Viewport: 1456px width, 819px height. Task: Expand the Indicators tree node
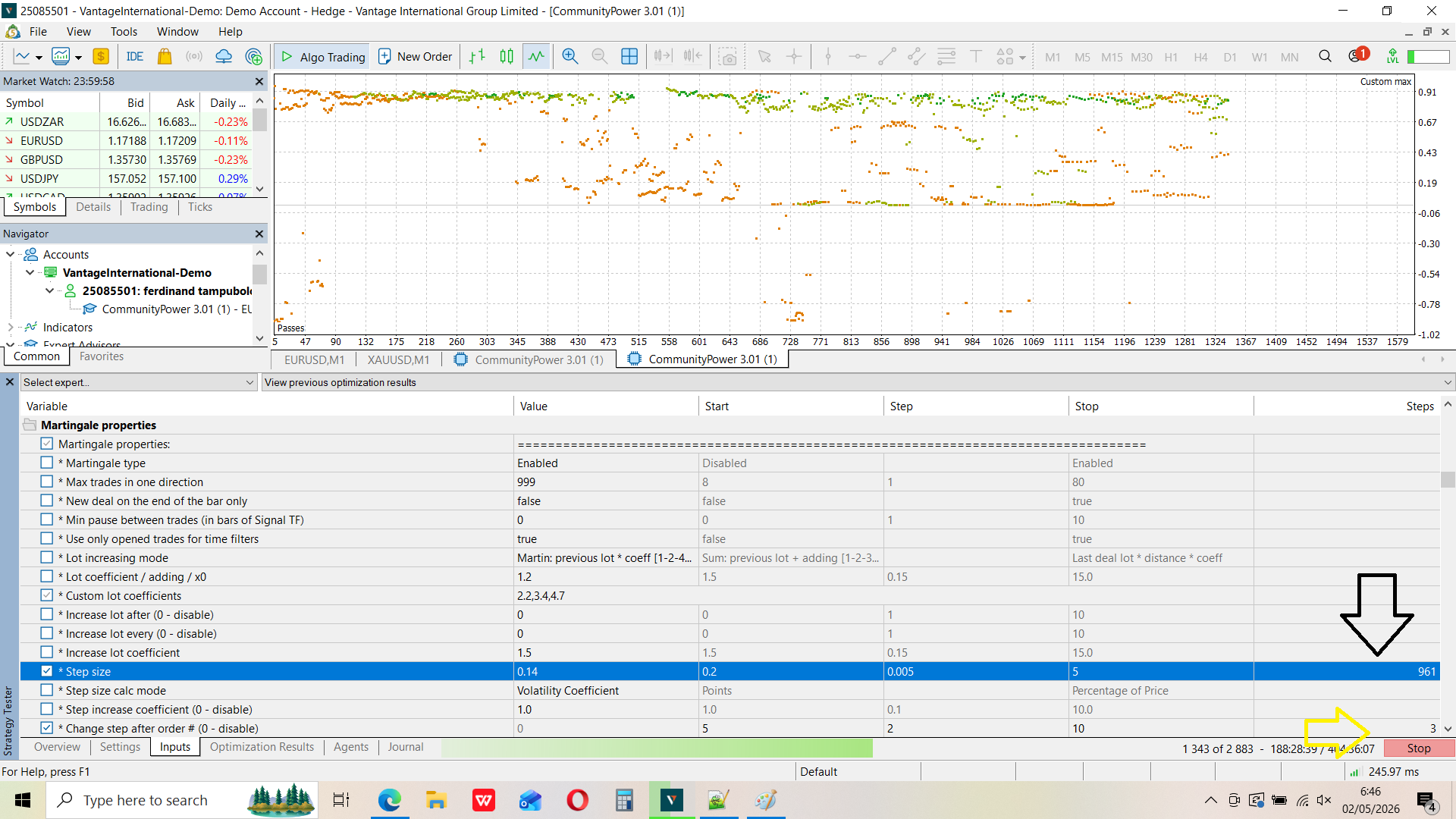coord(10,328)
